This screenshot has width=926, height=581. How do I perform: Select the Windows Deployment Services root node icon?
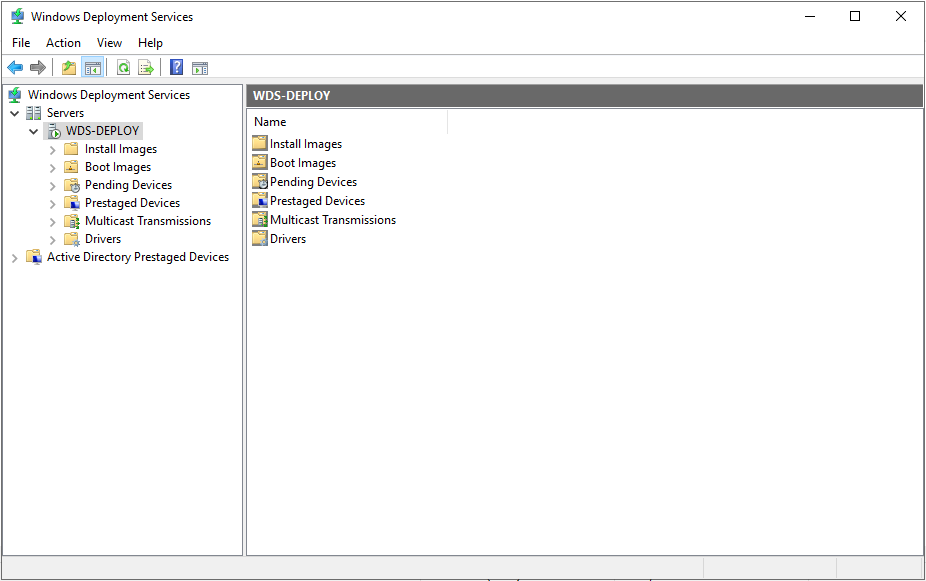pyautogui.click(x=15, y=95)
